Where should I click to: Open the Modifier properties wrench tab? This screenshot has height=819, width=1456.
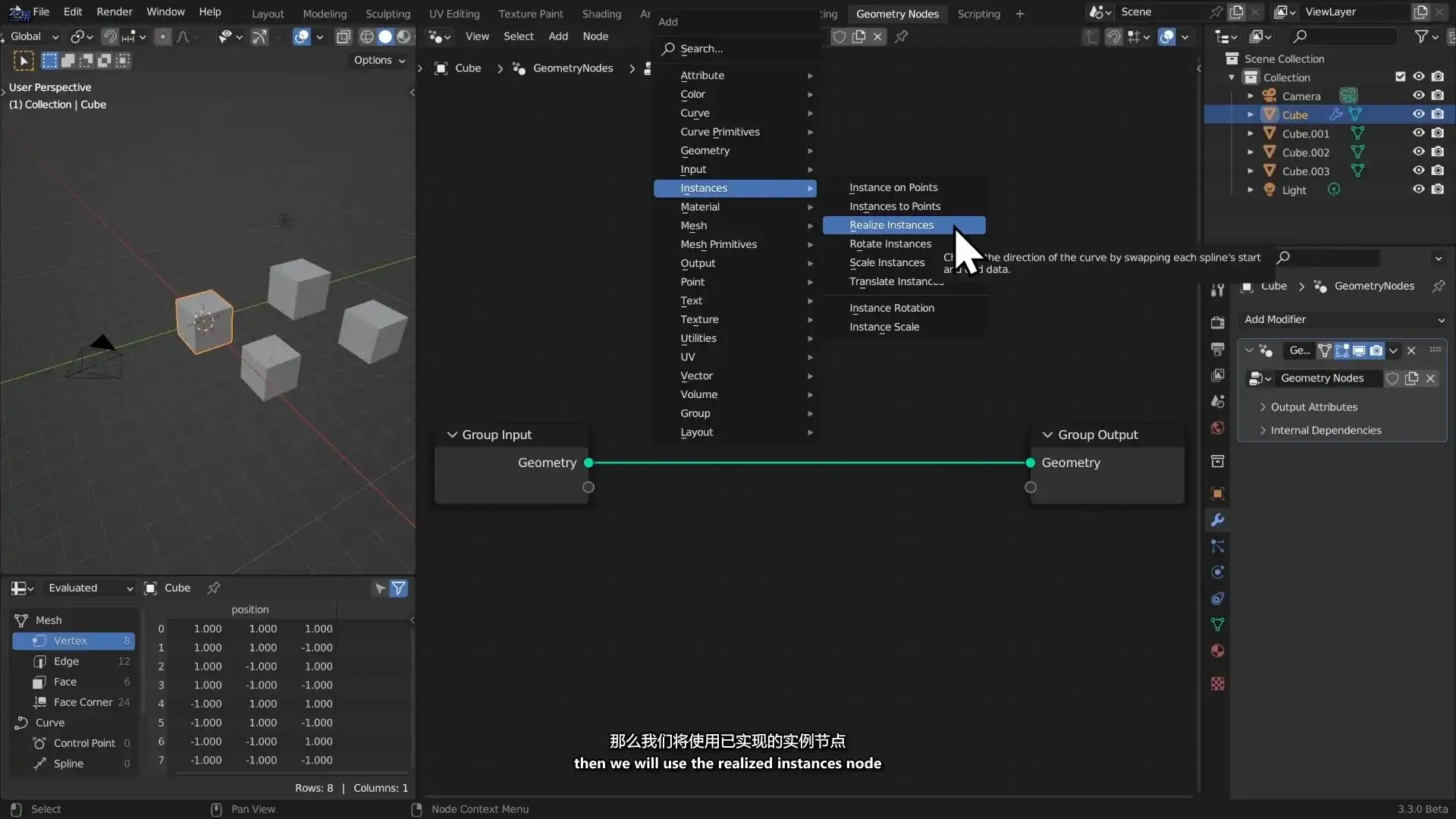click(x=1217, y=520)
